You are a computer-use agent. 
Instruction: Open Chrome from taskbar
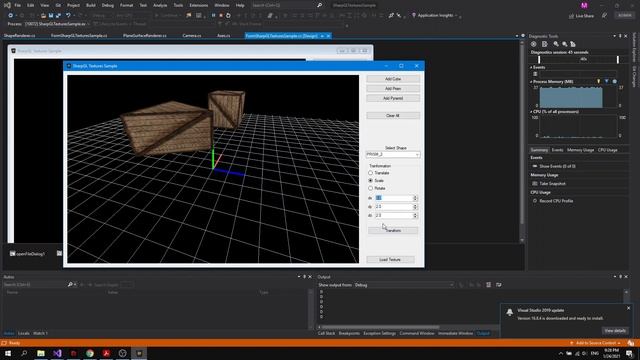tap(90, 353)
